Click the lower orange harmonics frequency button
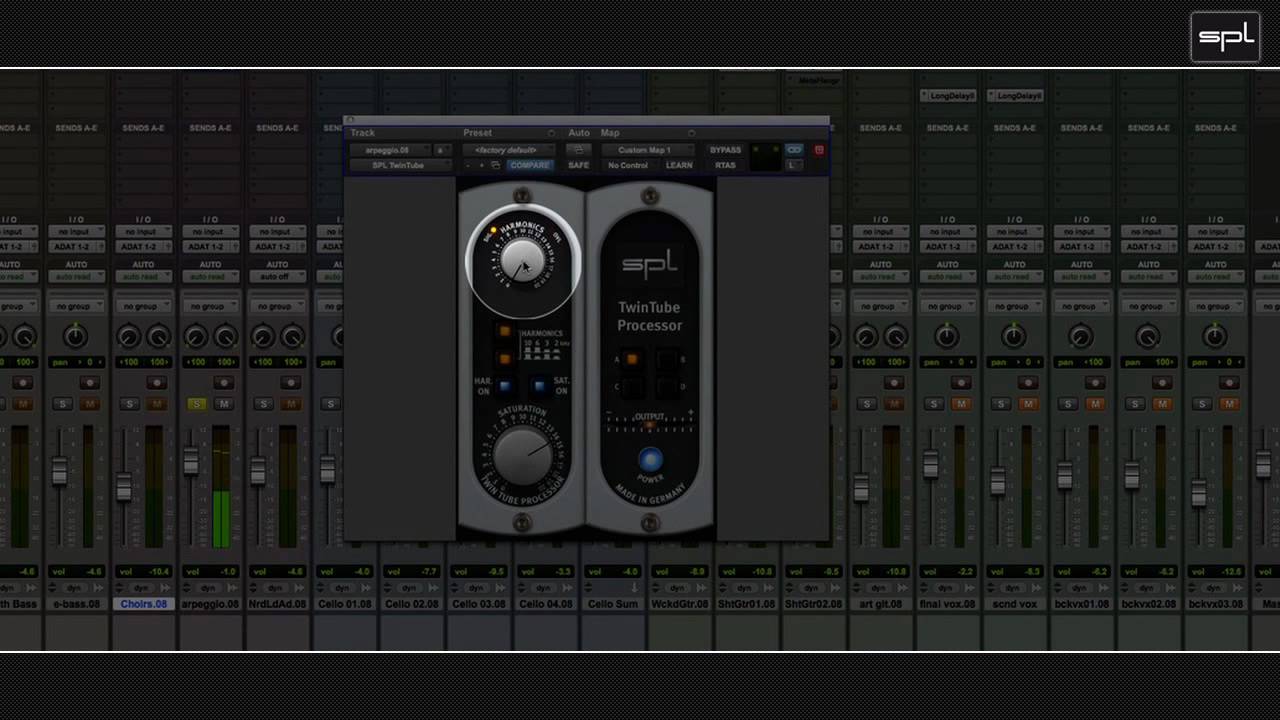Viewport: 1280px width, 720px height. [x=505, y=358]
